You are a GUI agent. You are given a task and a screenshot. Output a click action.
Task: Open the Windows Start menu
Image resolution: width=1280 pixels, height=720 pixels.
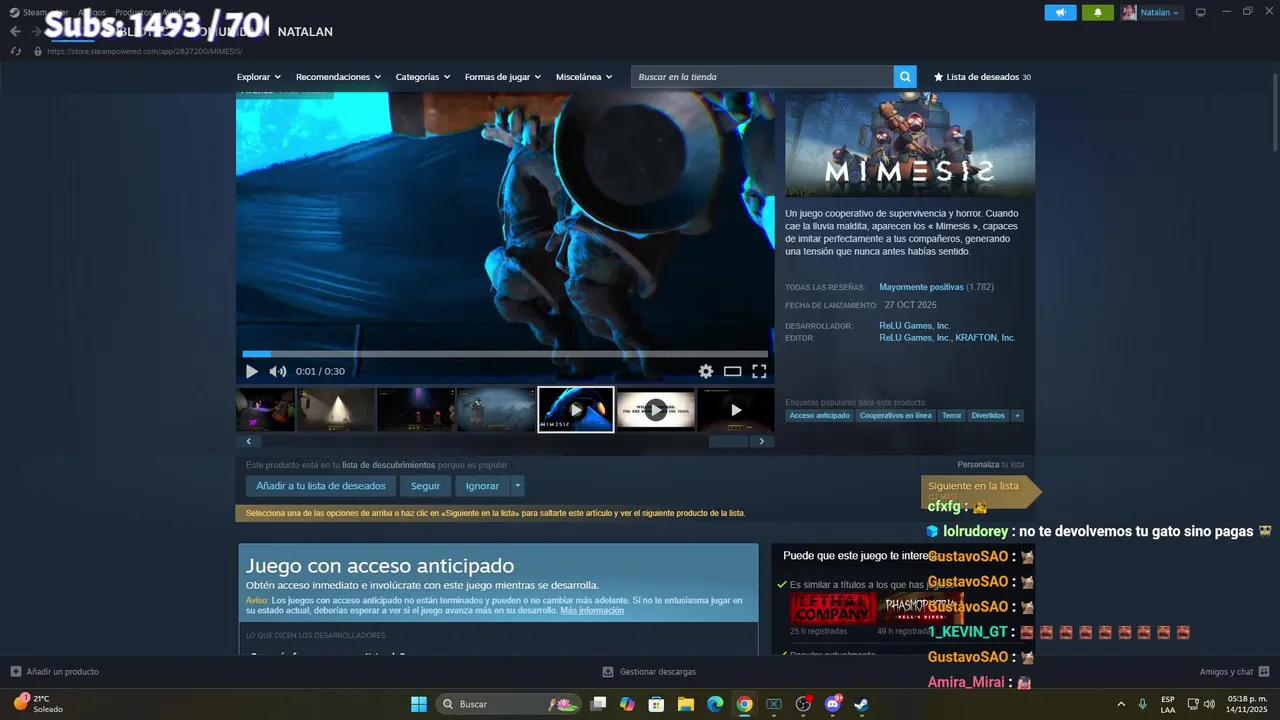(419, 704)
